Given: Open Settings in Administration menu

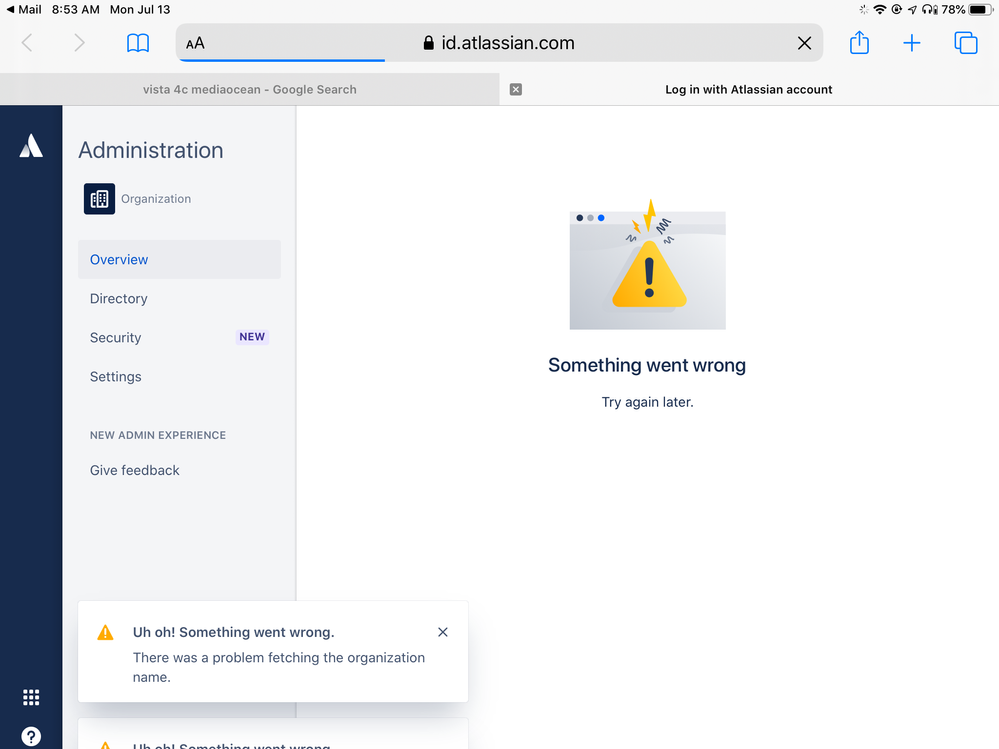Looking at the screenshot, I should coord(179,376).
